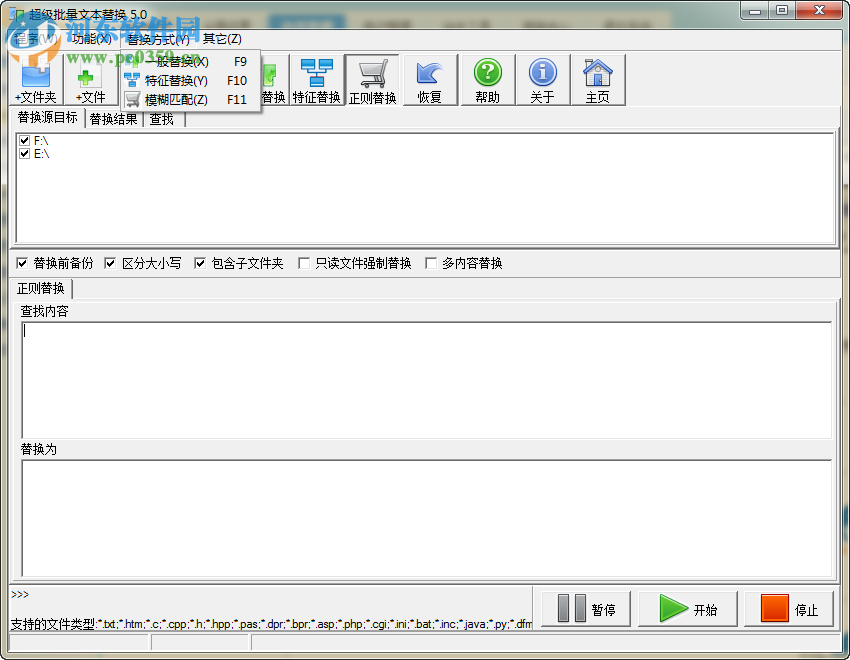Viewport: 850px width, 660px height.
Task: Disable 区分大小写 case sensitivity
Action: pyautogui.click(x=110, y=263)
